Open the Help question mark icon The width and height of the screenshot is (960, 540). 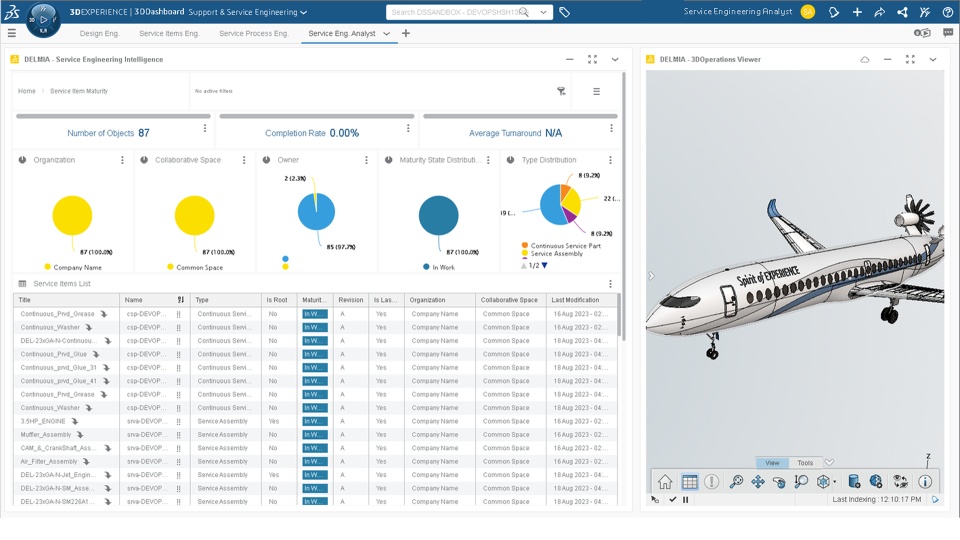948,12
